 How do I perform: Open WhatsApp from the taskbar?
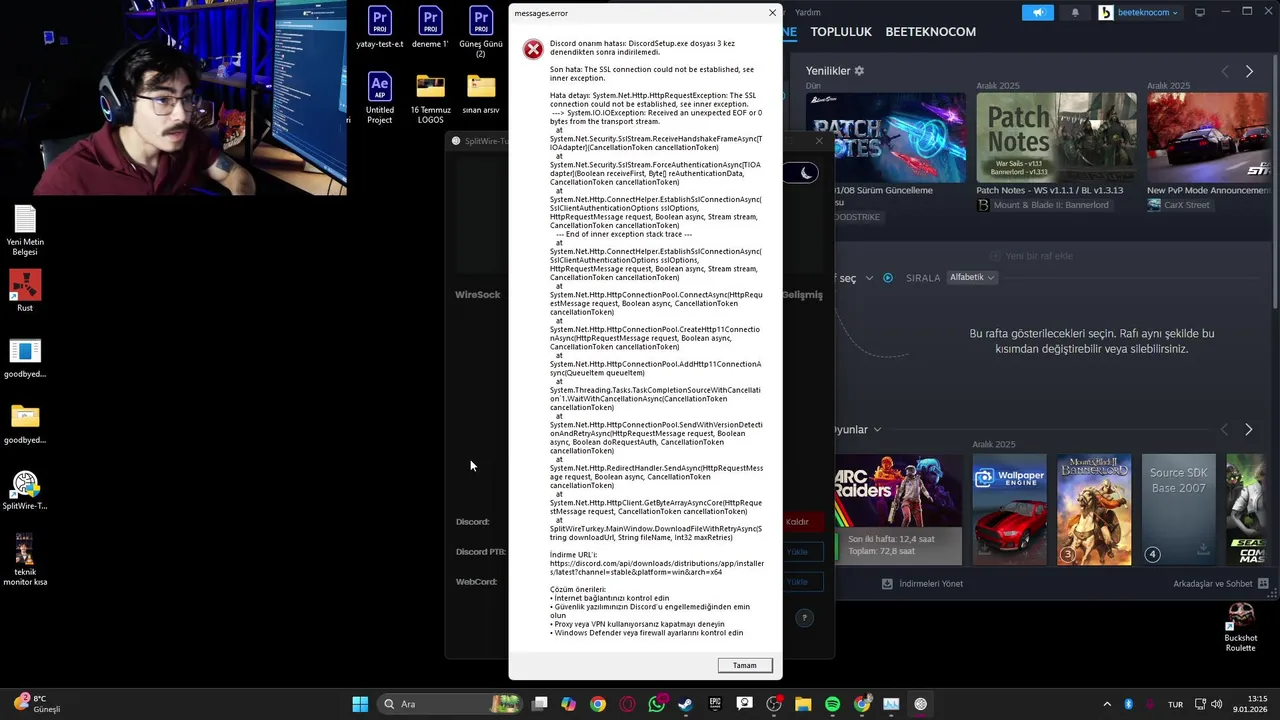pos(656,704)
